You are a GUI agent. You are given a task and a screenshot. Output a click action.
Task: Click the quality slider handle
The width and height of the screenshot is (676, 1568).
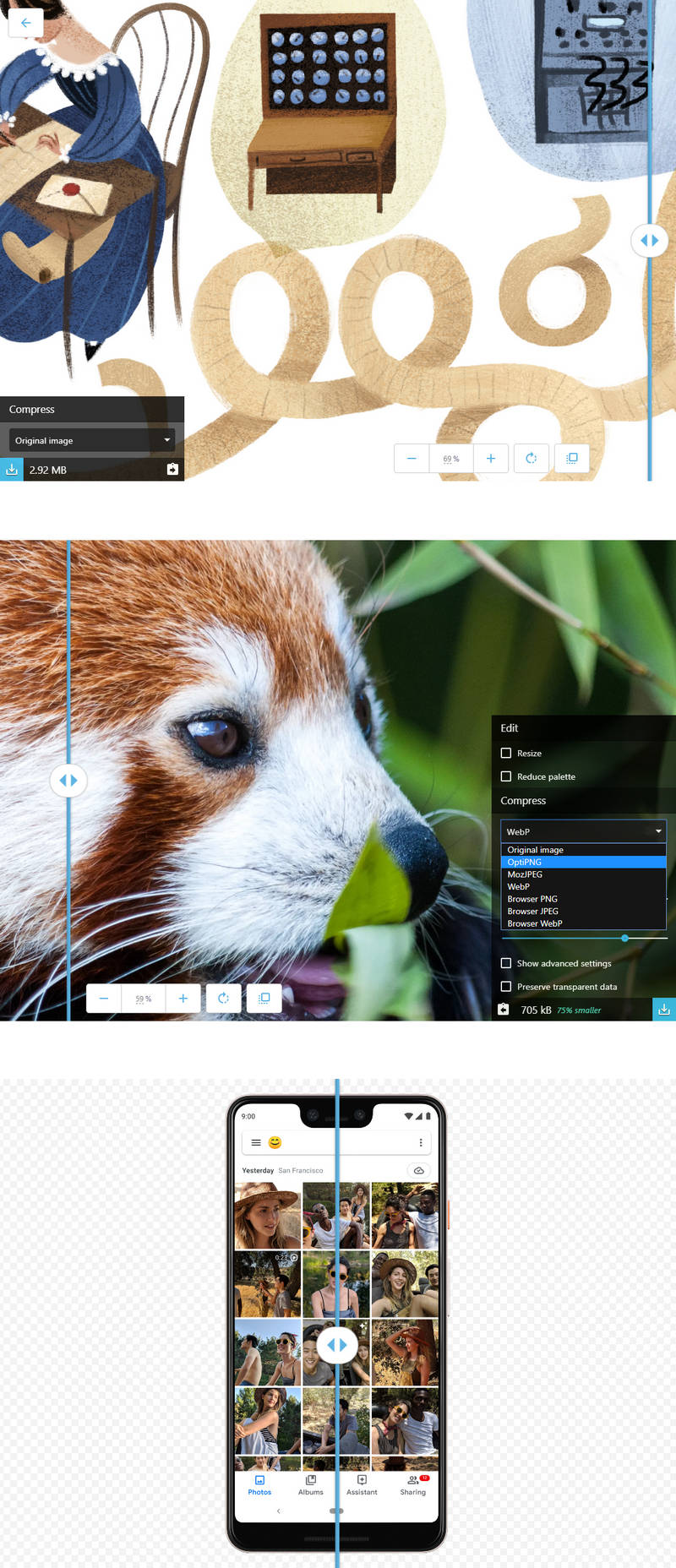click(624, 938)
